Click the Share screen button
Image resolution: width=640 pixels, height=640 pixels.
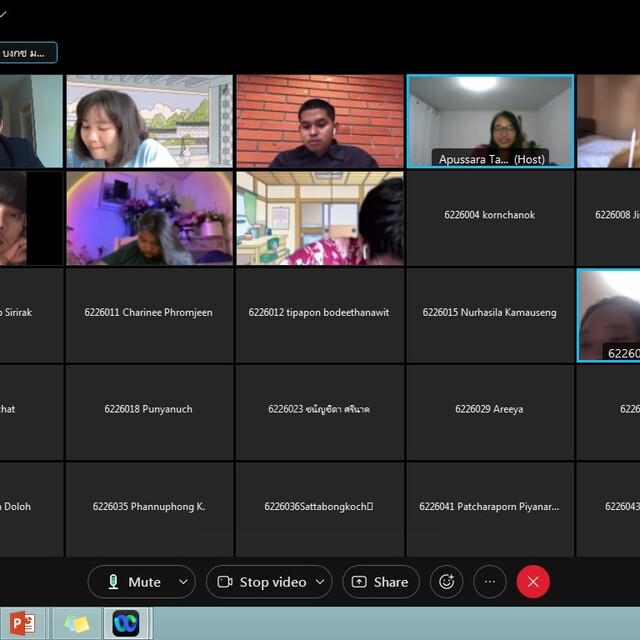point(380,582)
